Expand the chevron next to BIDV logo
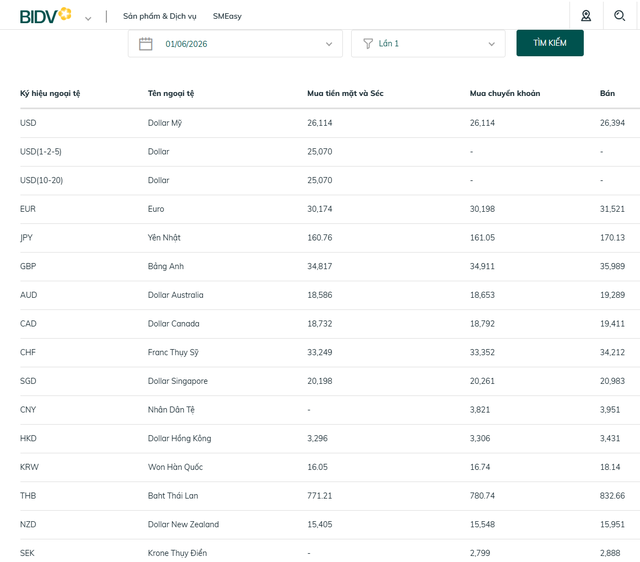The image size is (640, 562). coord(88,18)
